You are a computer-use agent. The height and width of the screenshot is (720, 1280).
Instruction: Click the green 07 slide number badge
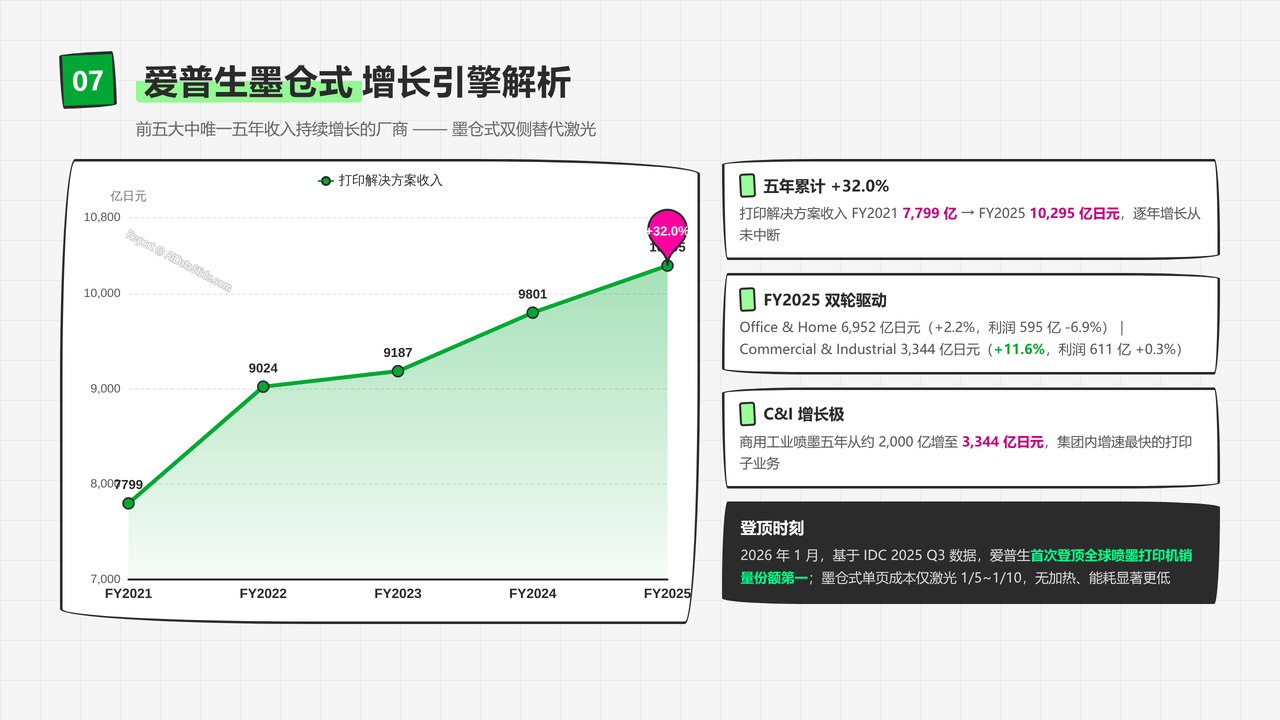point(88,80)
